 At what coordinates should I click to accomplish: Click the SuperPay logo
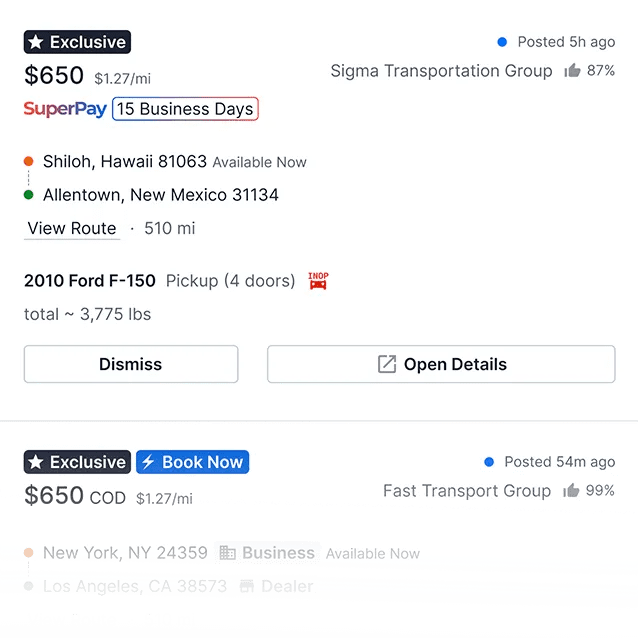click(65, 109)
